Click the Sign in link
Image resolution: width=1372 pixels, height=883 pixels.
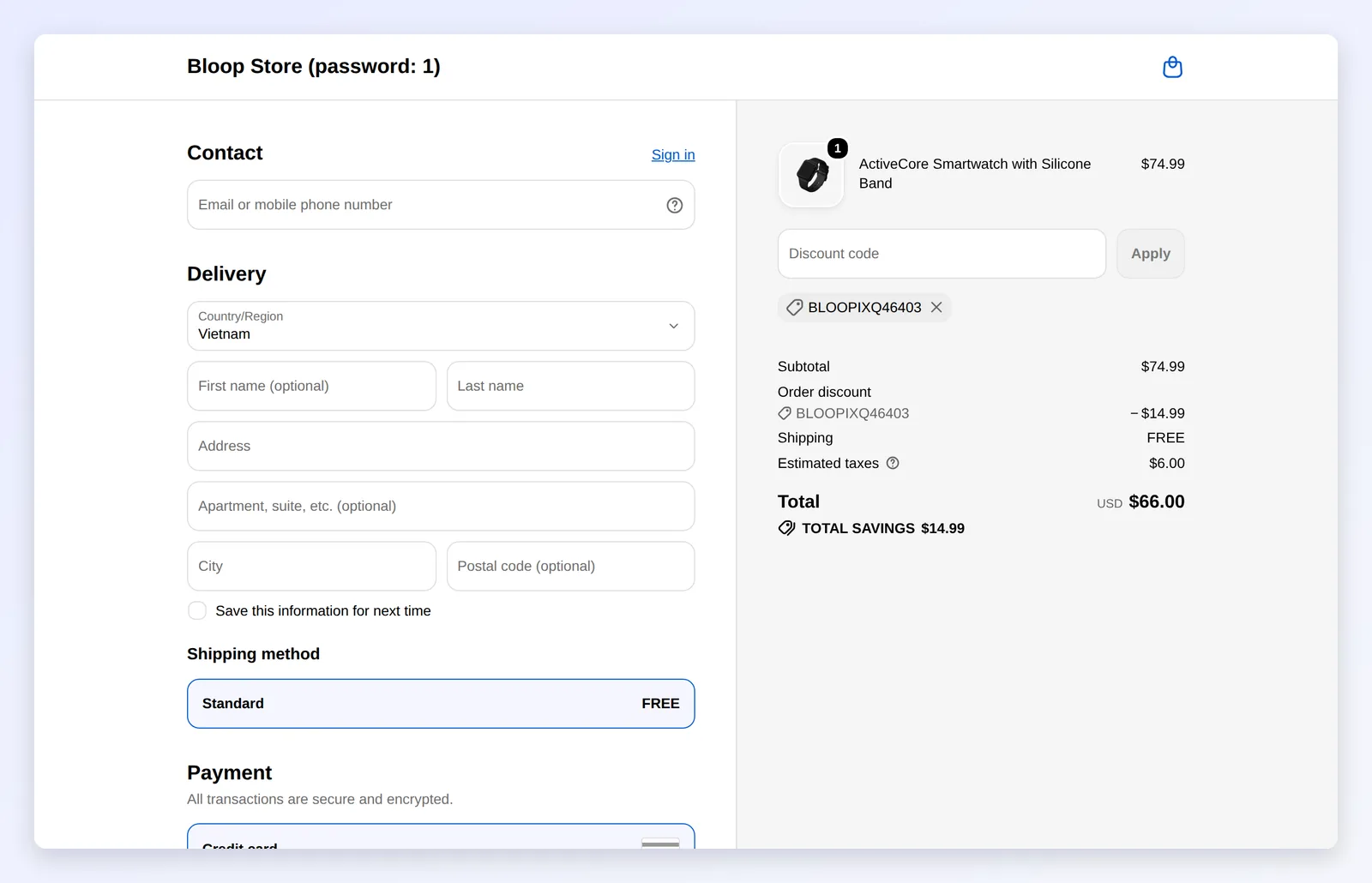click(x=673, y=155)
